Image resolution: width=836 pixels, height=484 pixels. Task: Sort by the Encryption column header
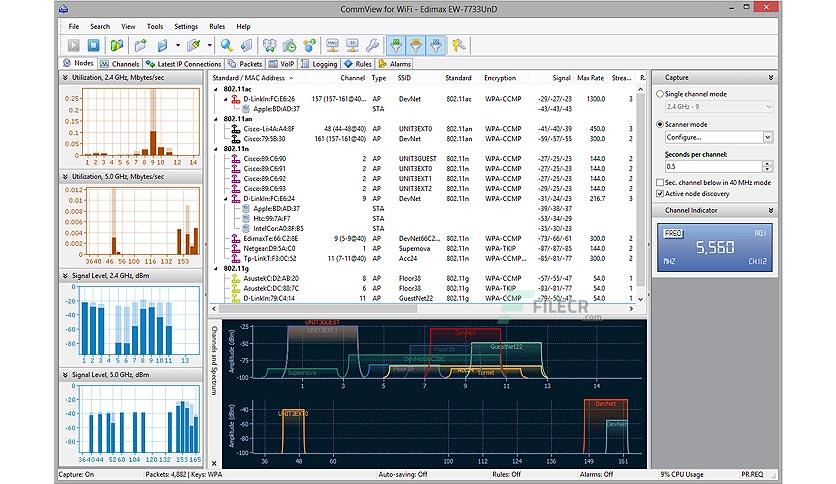[500, 78]
